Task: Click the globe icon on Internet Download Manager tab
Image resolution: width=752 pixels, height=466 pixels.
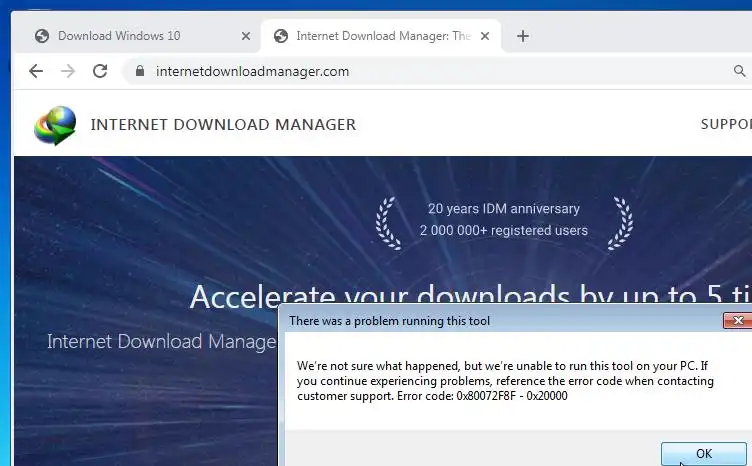Action: click(281, 36)
